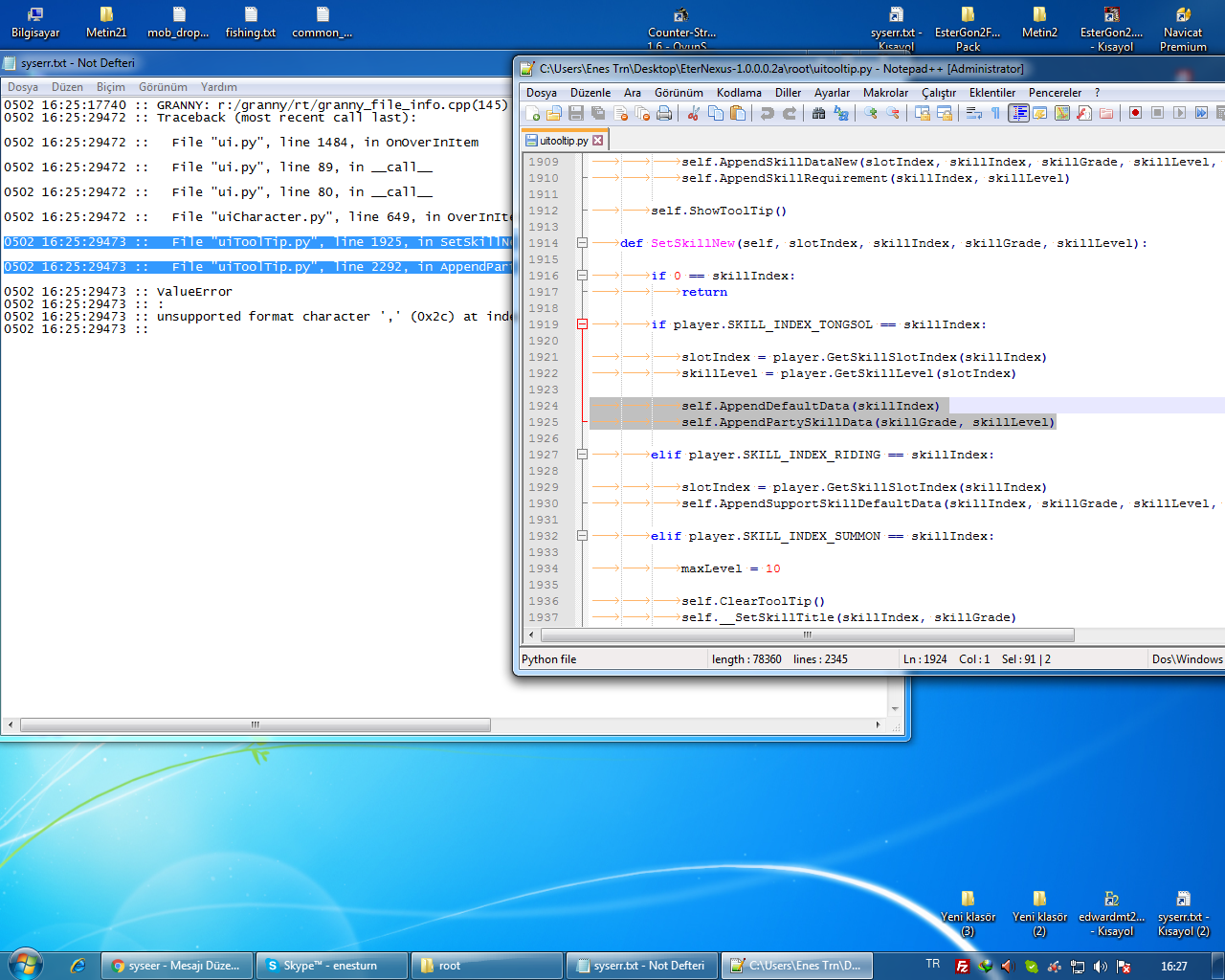Open the Kodlama menu in Notepad++
1225x980 pixels.
(739, 93)
